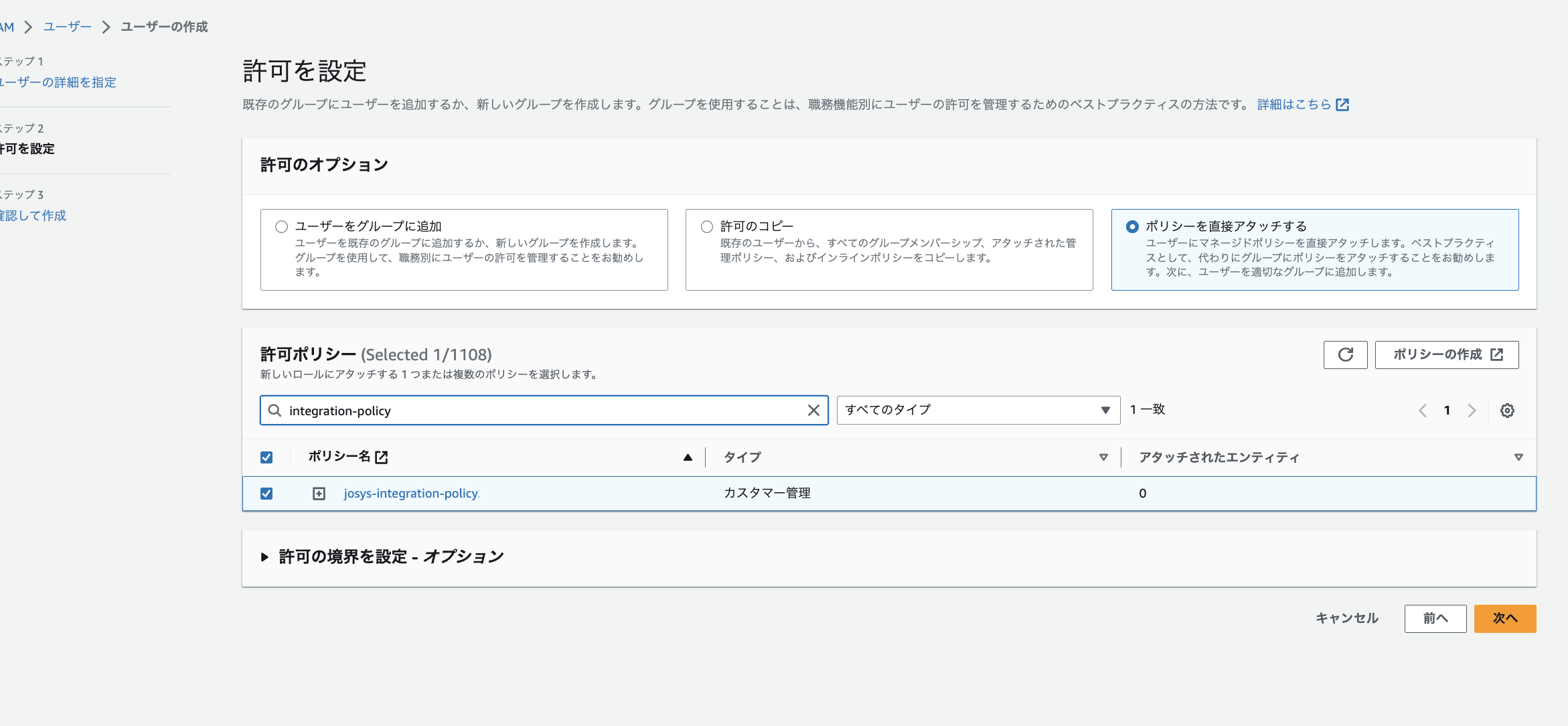This screenshot has height=726, width=1568.
Task: Clear the policy search with the X icon
Action: point(813,411)
